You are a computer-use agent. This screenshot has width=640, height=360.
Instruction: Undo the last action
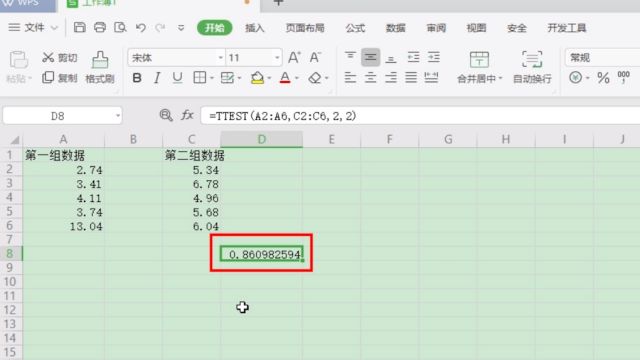[x=141, y=28]
